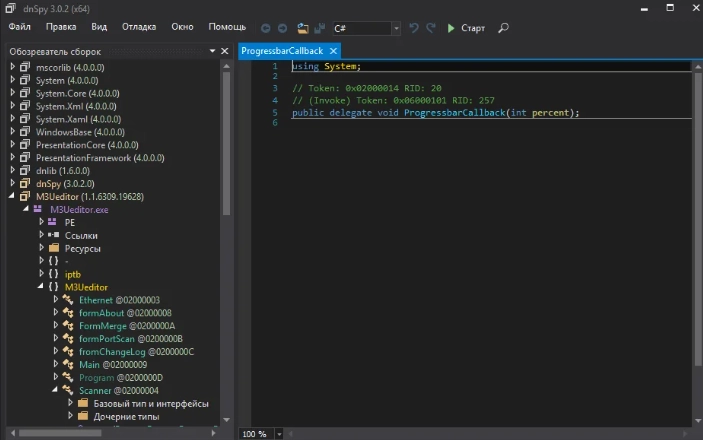Place cursor on code line 5
This screenshot has height=440, width=703.
tap(435, 113)
